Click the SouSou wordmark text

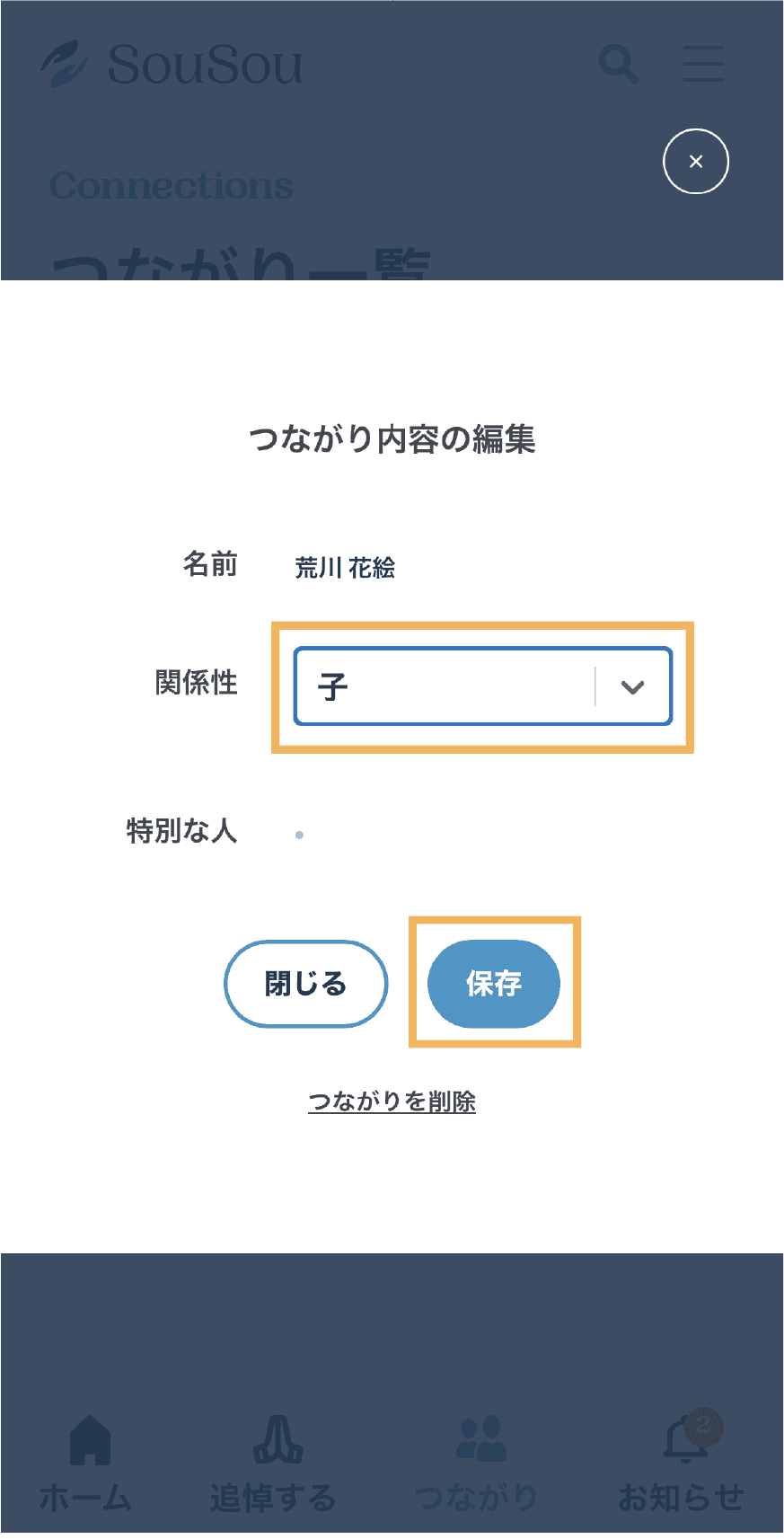click(206, 65)
